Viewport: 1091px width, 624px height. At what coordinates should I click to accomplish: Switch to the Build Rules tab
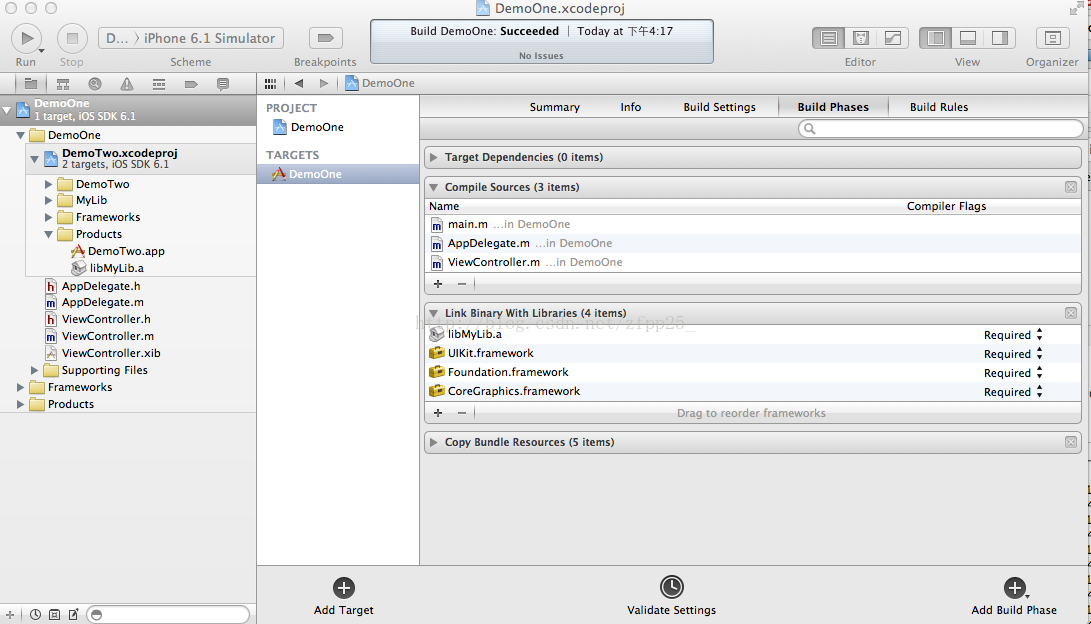[x=939, y=107]
